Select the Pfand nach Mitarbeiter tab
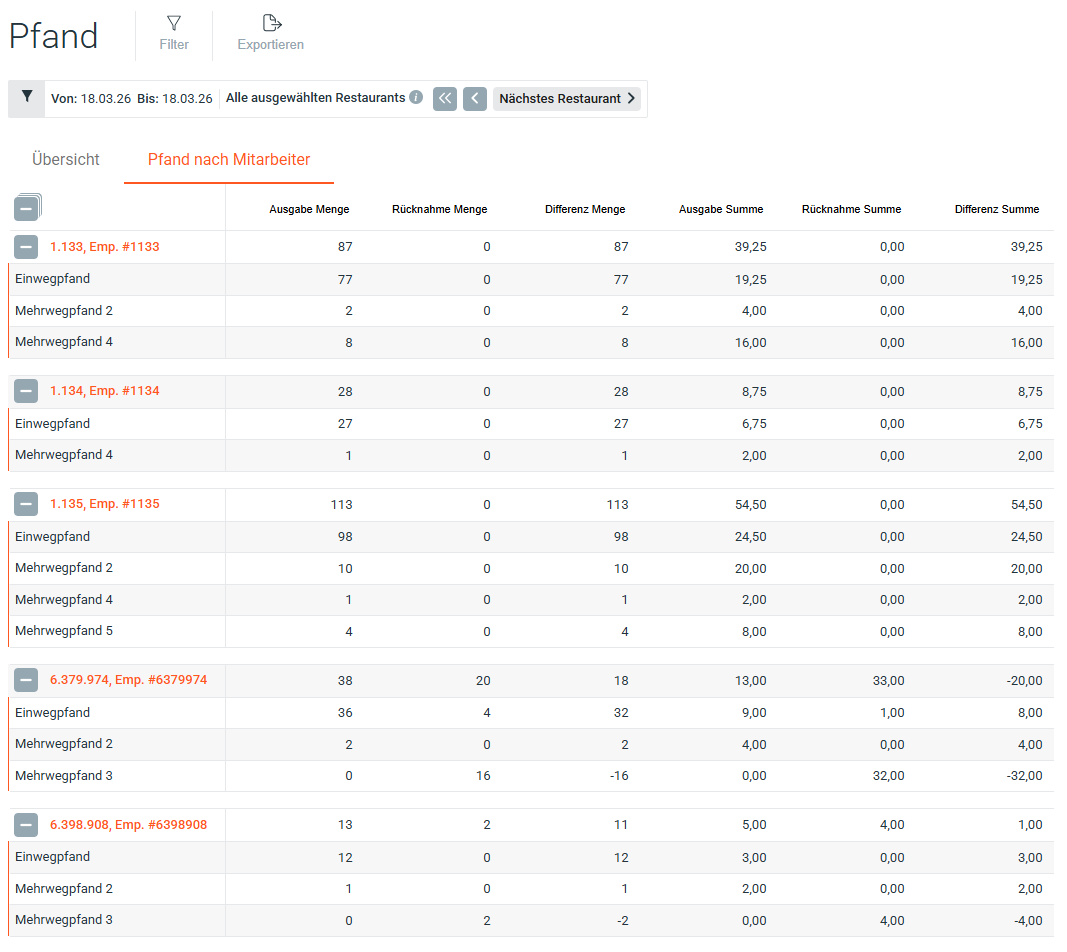Viewport: 1067px width, 952px height. [x=229, y=159]
